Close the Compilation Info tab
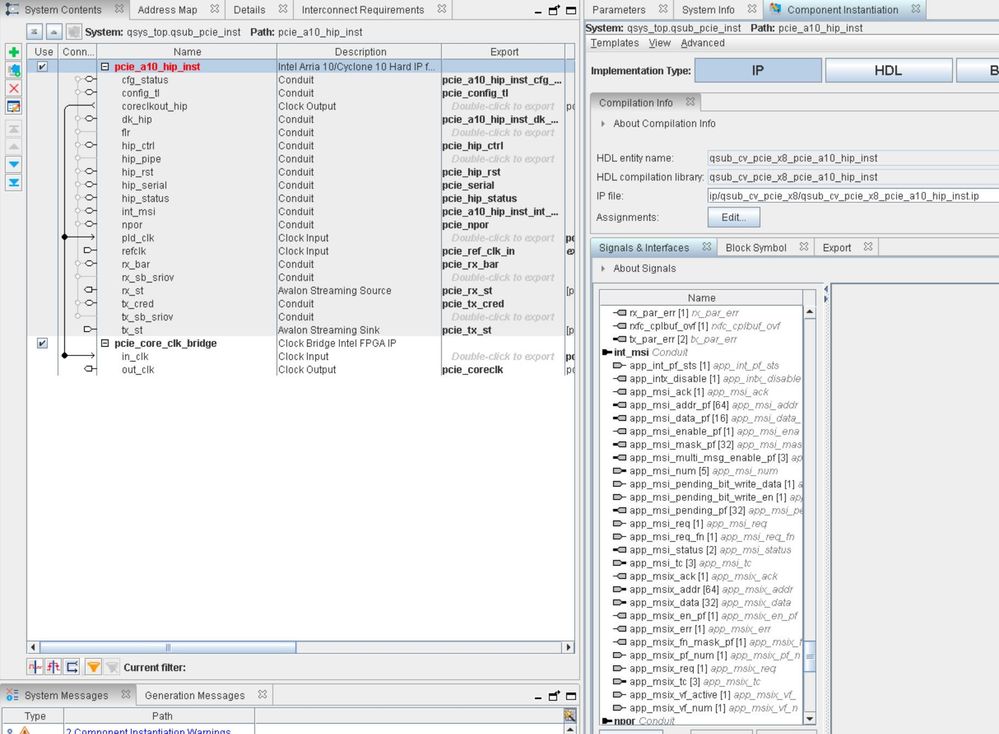 pyautogui.click(x=690, y=101)
